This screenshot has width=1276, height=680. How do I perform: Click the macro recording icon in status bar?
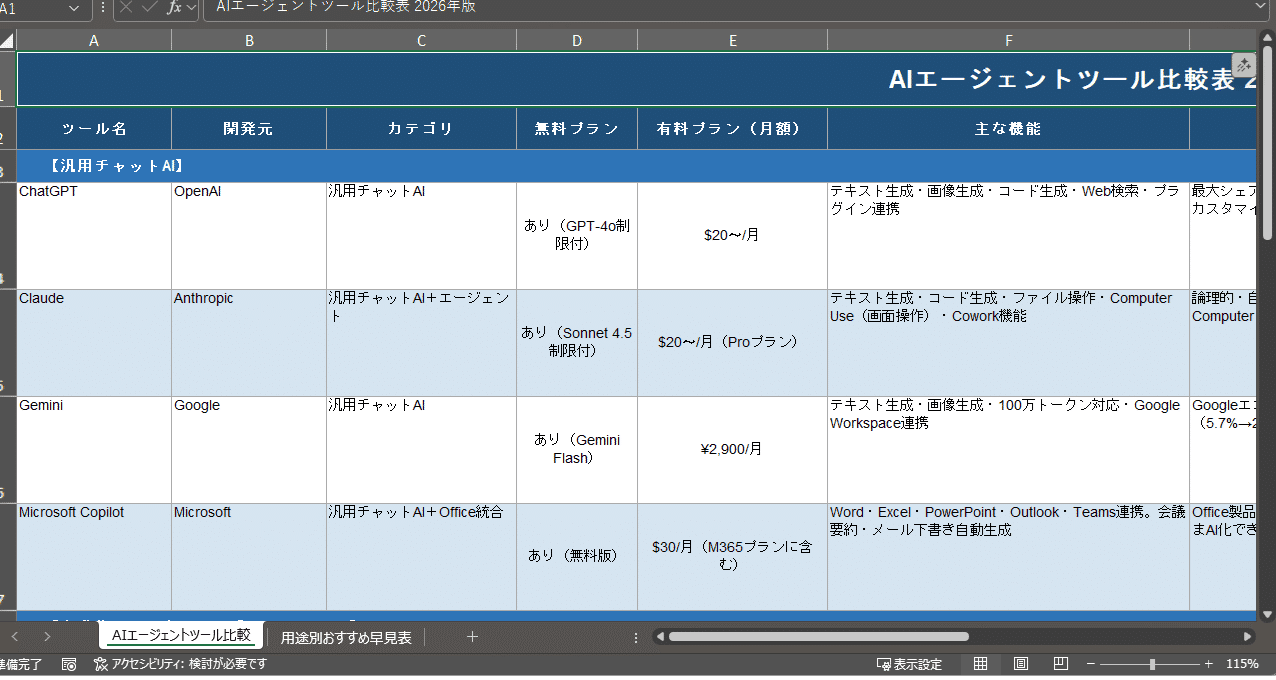[x=69, y=664]
